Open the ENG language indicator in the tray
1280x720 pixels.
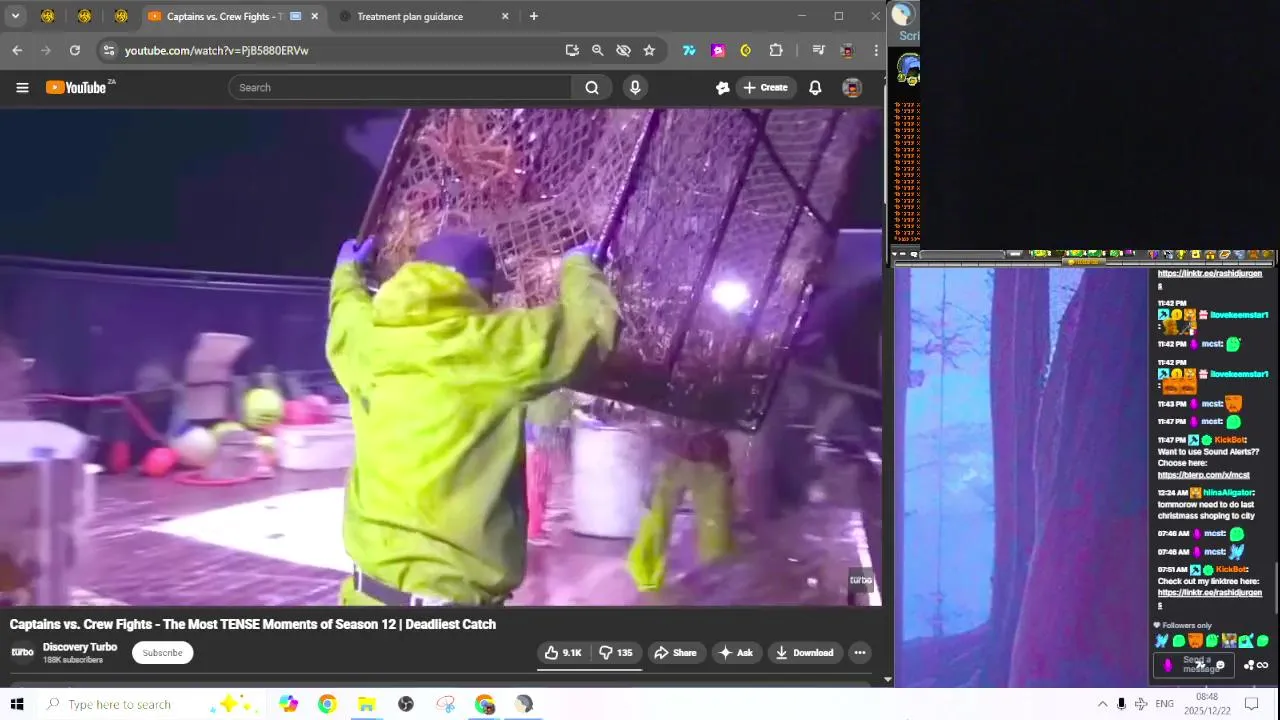pyautogui.click(x=1164, y=704)
